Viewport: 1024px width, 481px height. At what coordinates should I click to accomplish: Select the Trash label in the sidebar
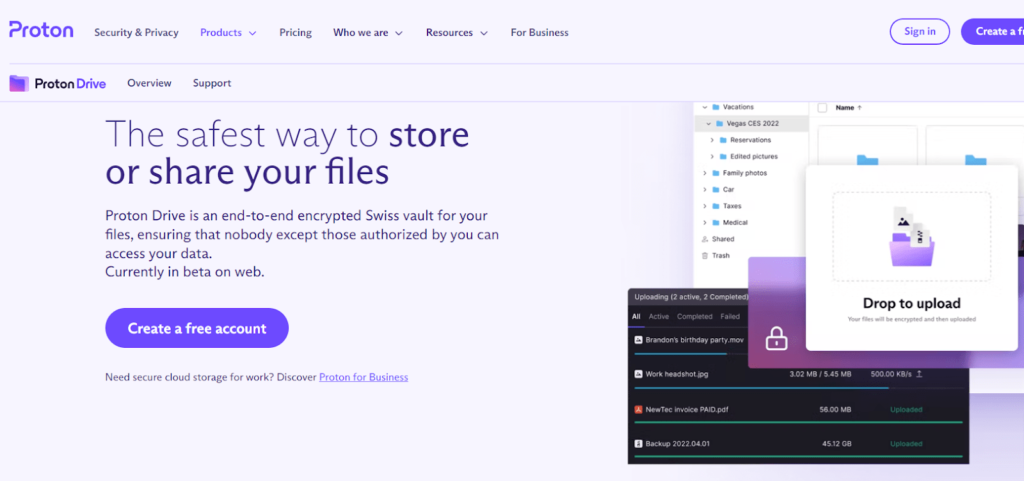721,256
